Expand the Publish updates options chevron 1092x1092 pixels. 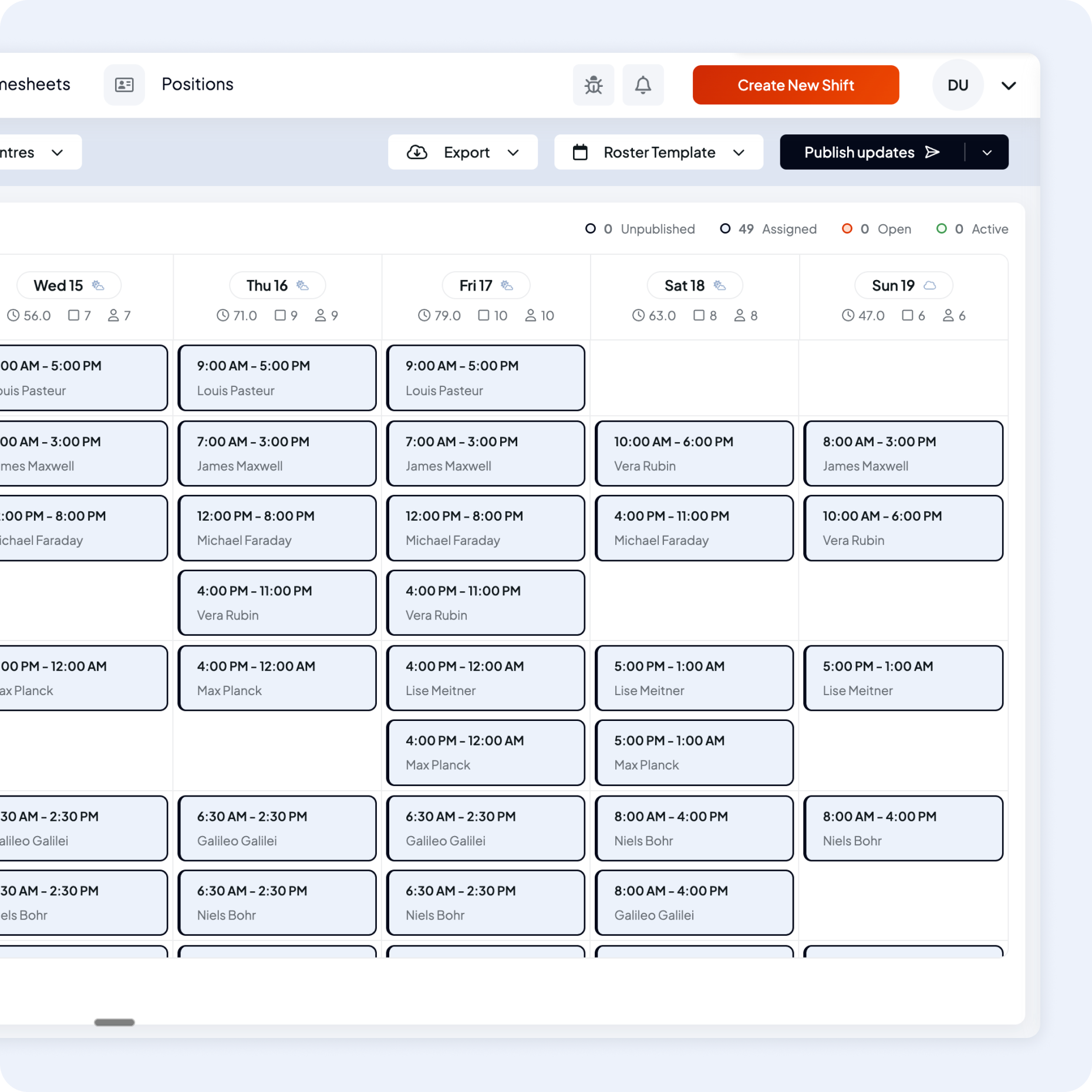click(987, 152)
